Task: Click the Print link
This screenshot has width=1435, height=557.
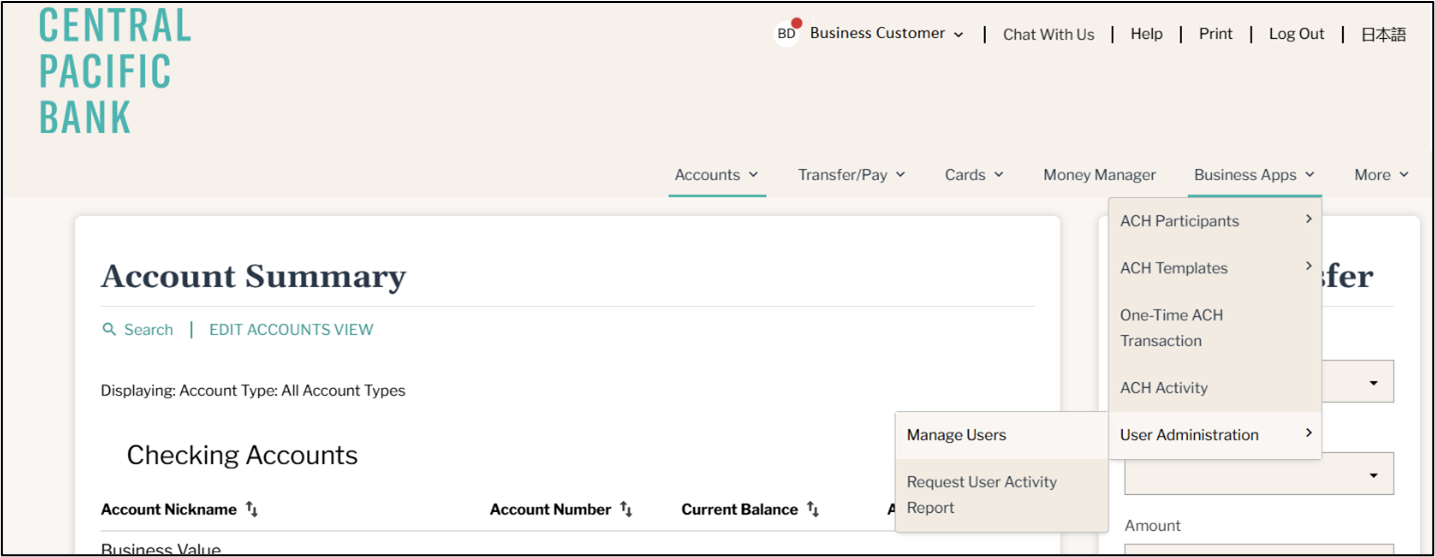Action: (1215, 34)
